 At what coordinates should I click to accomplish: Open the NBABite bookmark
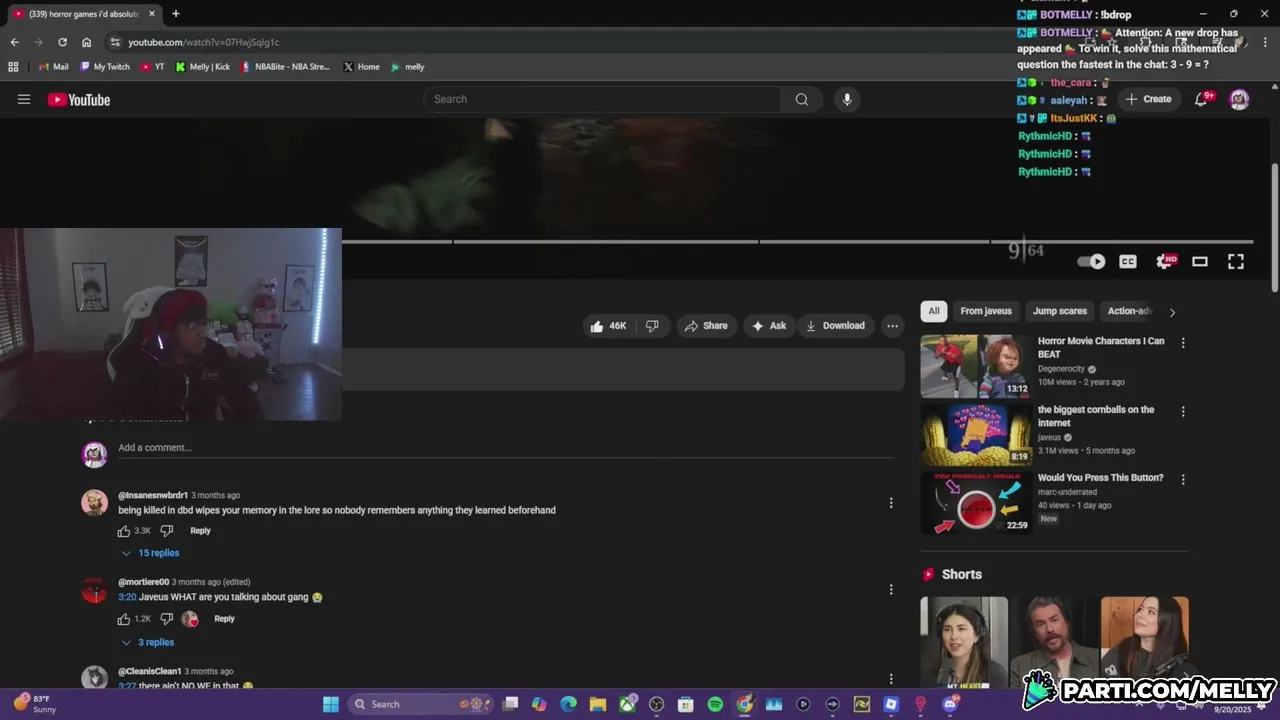[285, 67]
